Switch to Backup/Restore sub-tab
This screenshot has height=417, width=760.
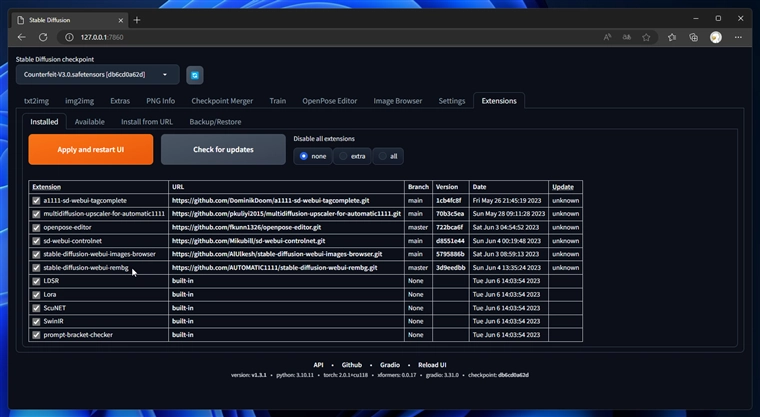point(215,122)
